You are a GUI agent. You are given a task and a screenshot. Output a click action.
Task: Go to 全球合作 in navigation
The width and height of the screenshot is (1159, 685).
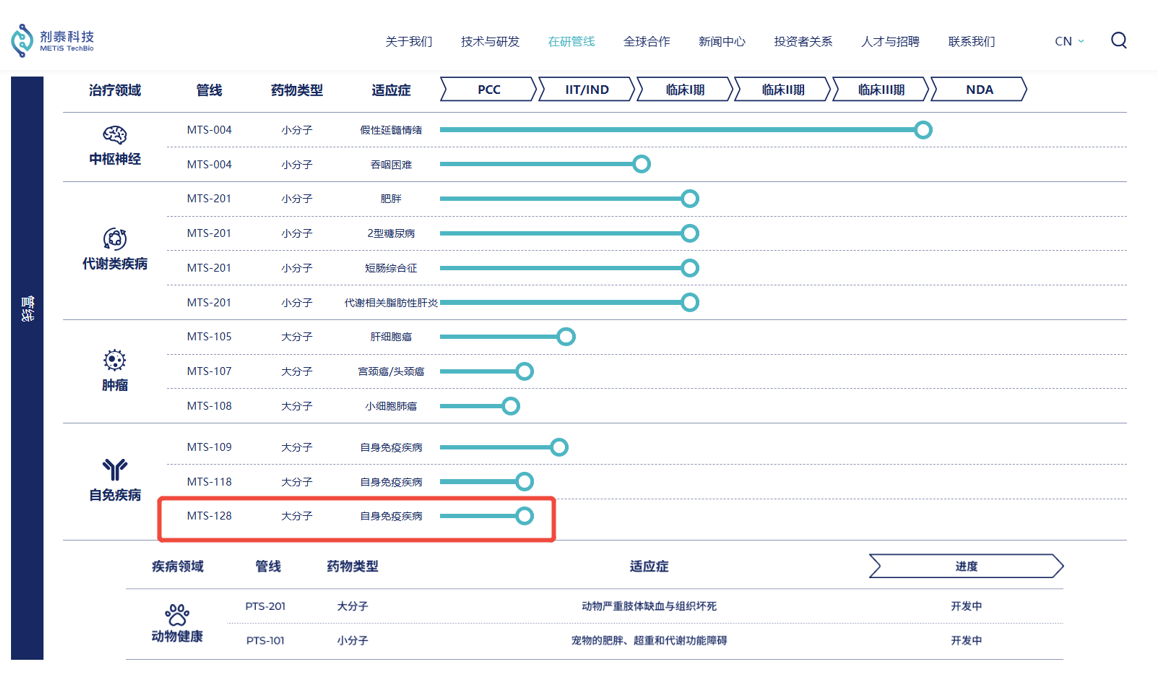tap(647, 41)
